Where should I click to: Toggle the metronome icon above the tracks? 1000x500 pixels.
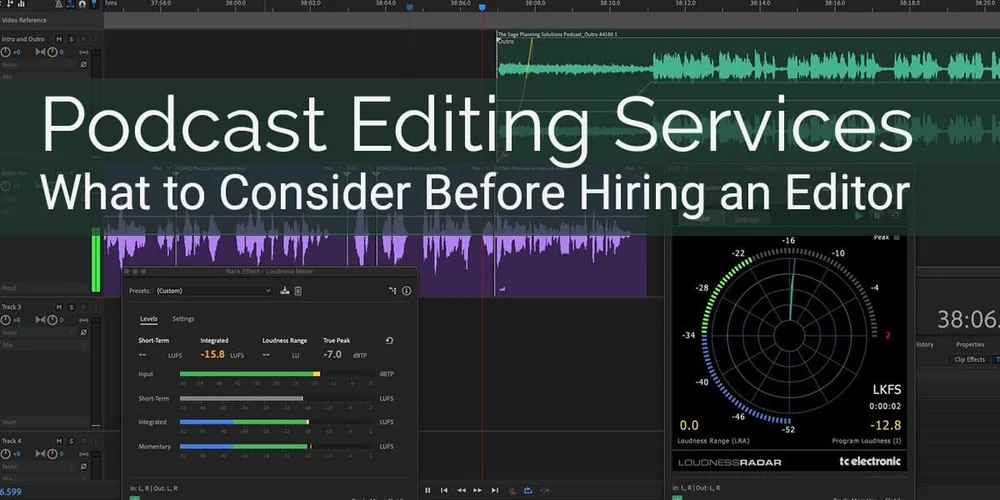57,4
